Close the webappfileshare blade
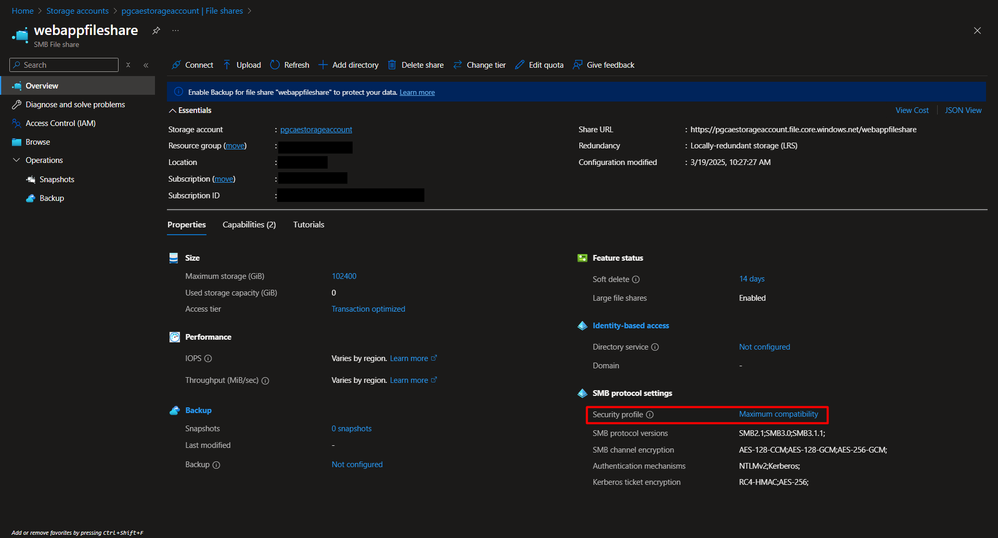Image resolution: width=998 pixels, height=538 pixels. (x=977, y=31)
